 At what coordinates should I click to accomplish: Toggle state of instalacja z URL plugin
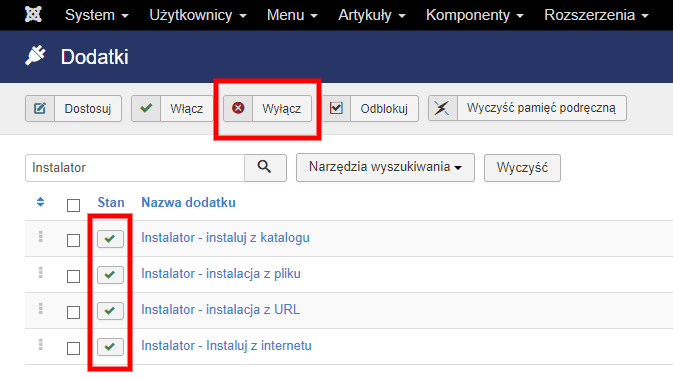click(110, 311)
